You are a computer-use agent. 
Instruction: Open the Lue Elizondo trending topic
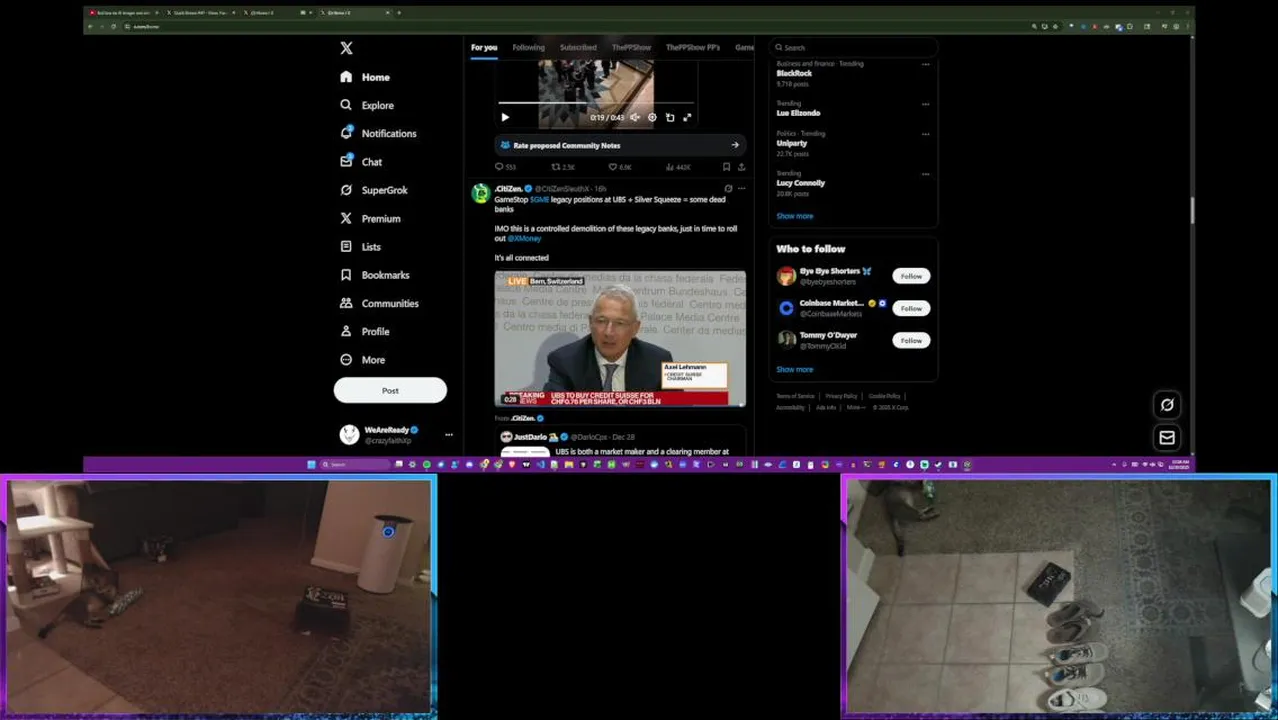click(x=798, y=113)
